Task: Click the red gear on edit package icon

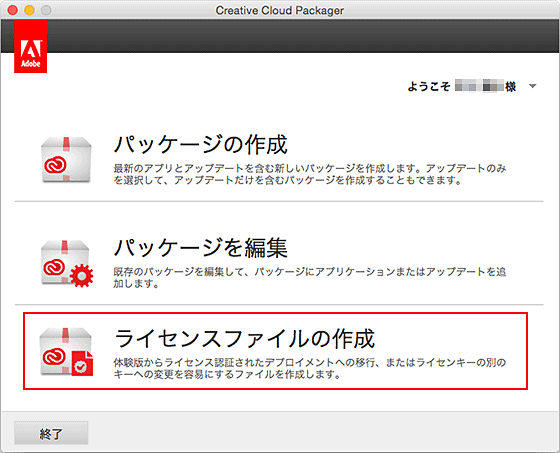Action: coord(82,275)
